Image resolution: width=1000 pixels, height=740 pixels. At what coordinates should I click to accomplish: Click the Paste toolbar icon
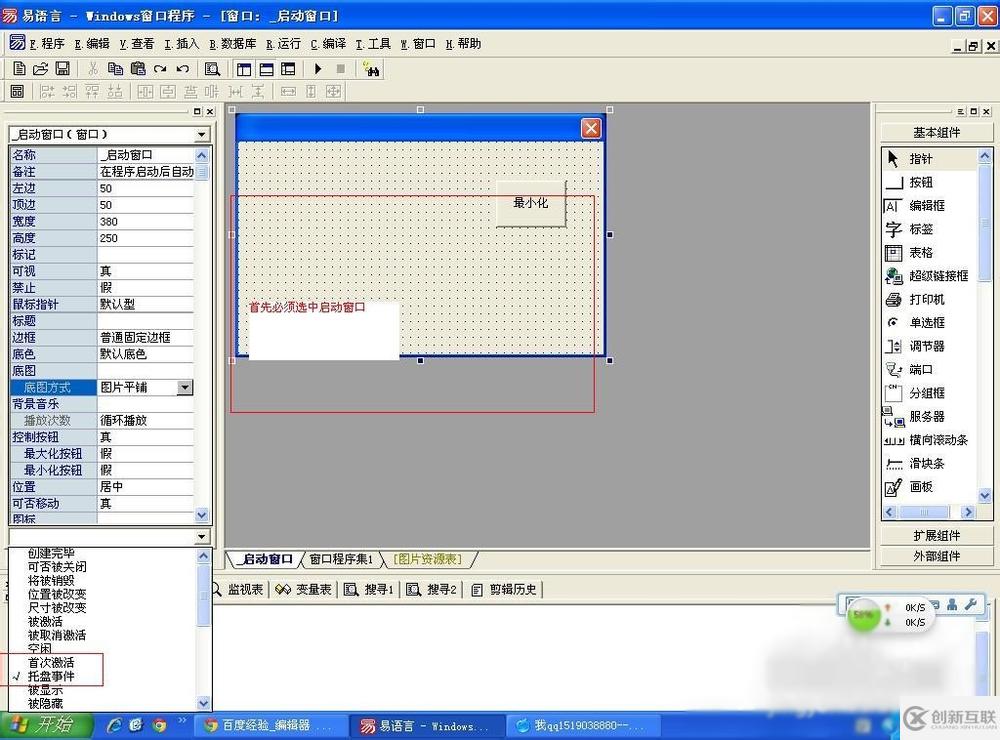point(138,68)
